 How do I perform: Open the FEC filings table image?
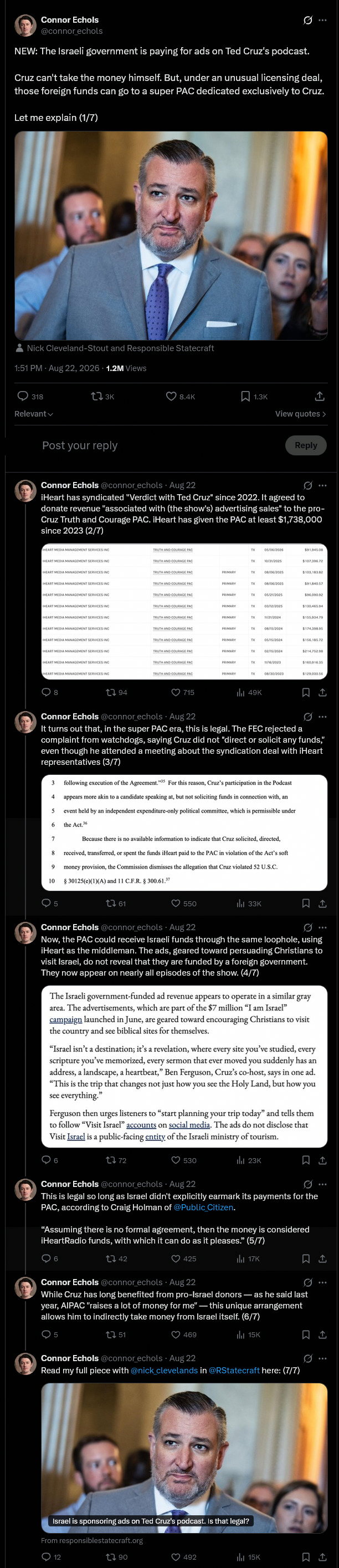[184, 611]
